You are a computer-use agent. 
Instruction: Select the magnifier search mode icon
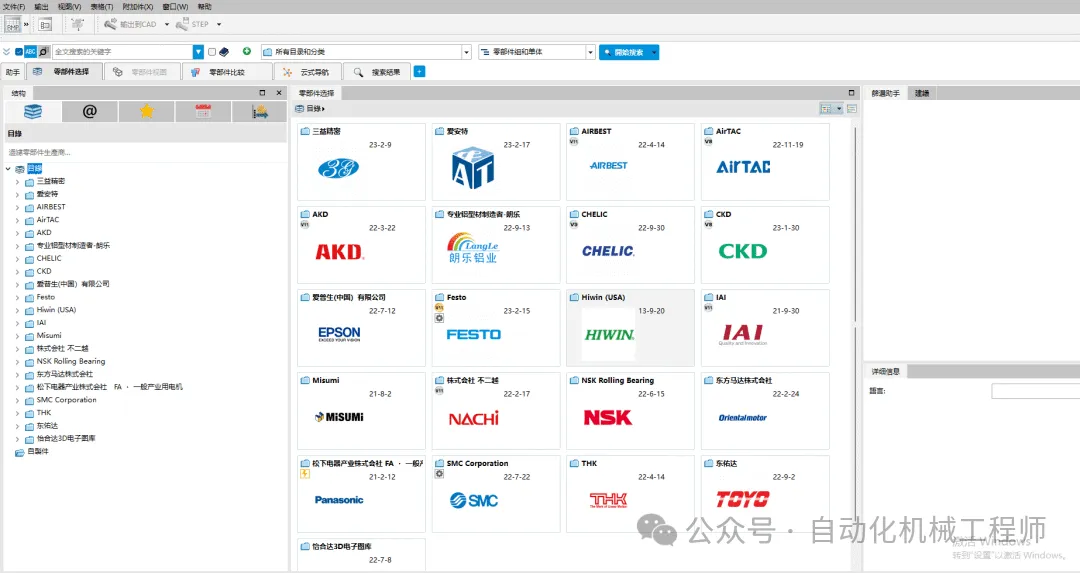pyautogui.click(x=43, y=52)
